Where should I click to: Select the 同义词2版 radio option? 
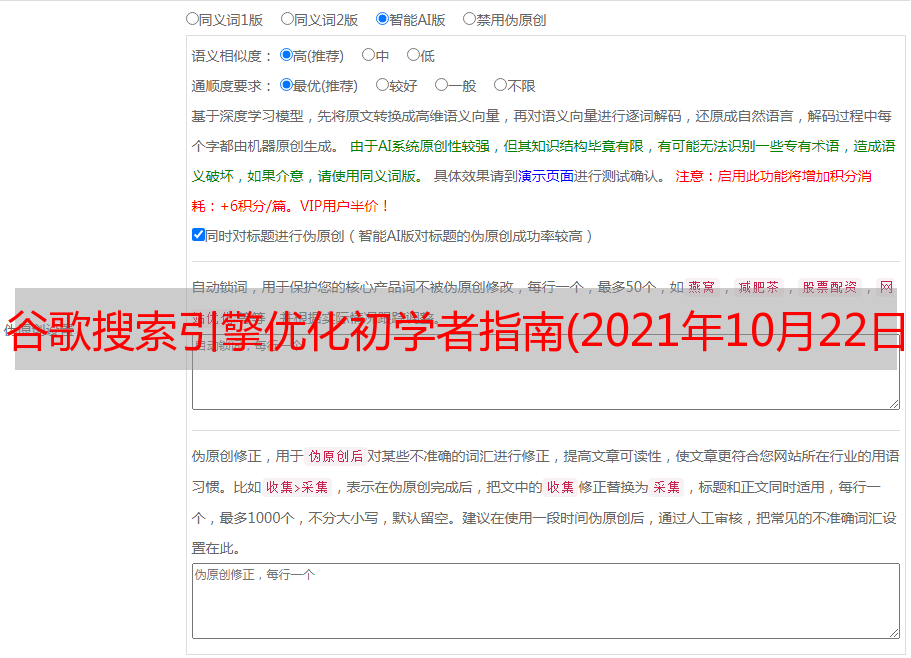[x=287, y=19]
